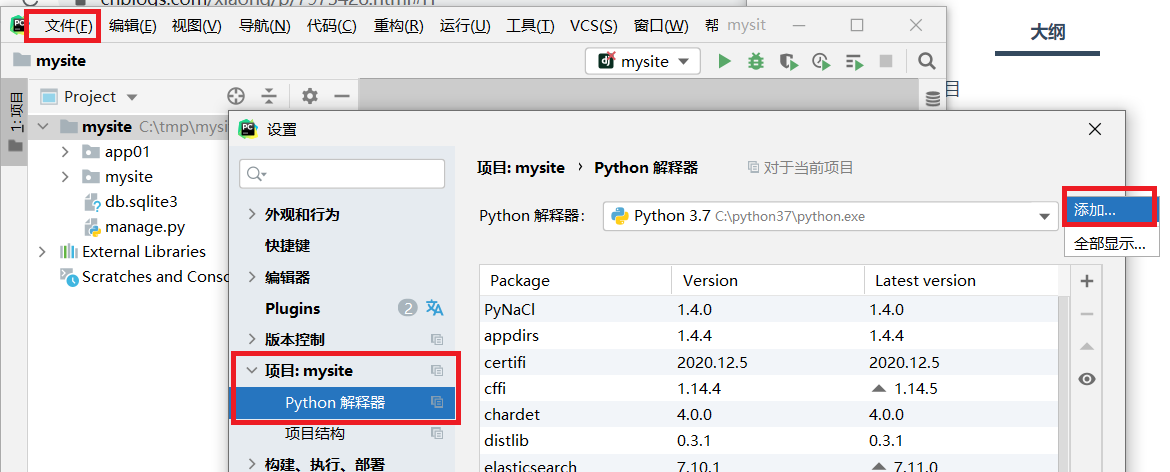Viewport: 1170px width, 472px height.
Task: Open the VCS(S) menu
Action: point(593,25)
